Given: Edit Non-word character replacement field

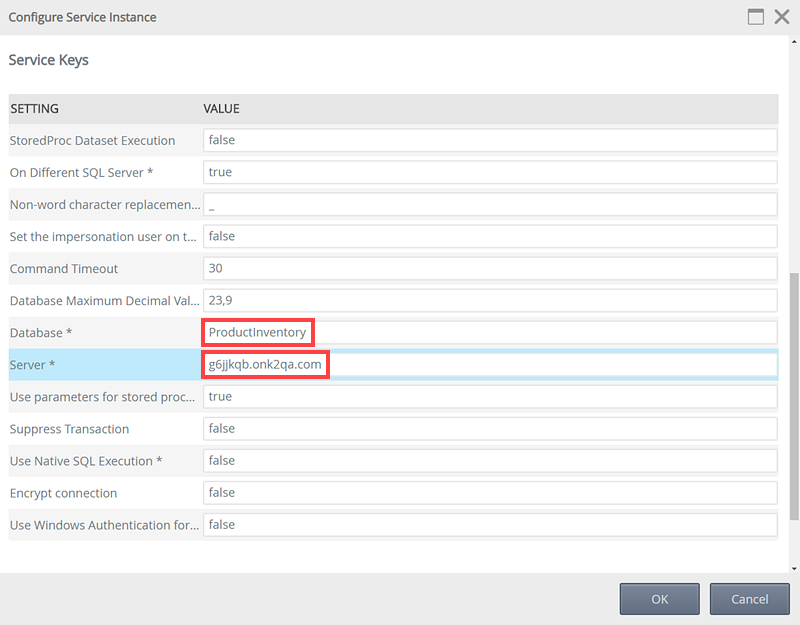Looking at the screenshot, I should click(490, 204).
